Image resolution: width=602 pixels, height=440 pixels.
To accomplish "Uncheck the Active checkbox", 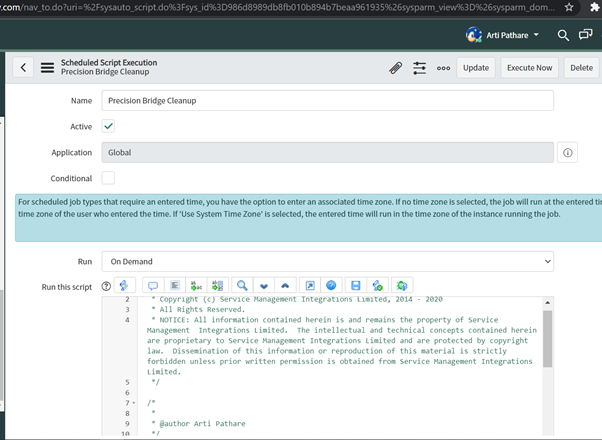I will (108, 126).
